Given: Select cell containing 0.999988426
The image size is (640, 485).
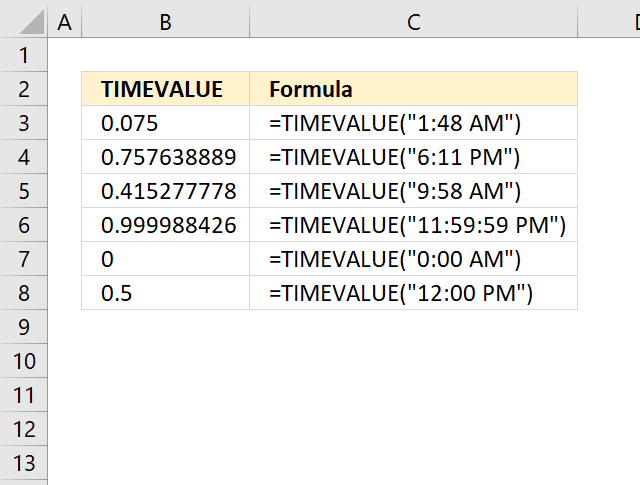Looking at the screenshot, I should [x=165, y=225].
